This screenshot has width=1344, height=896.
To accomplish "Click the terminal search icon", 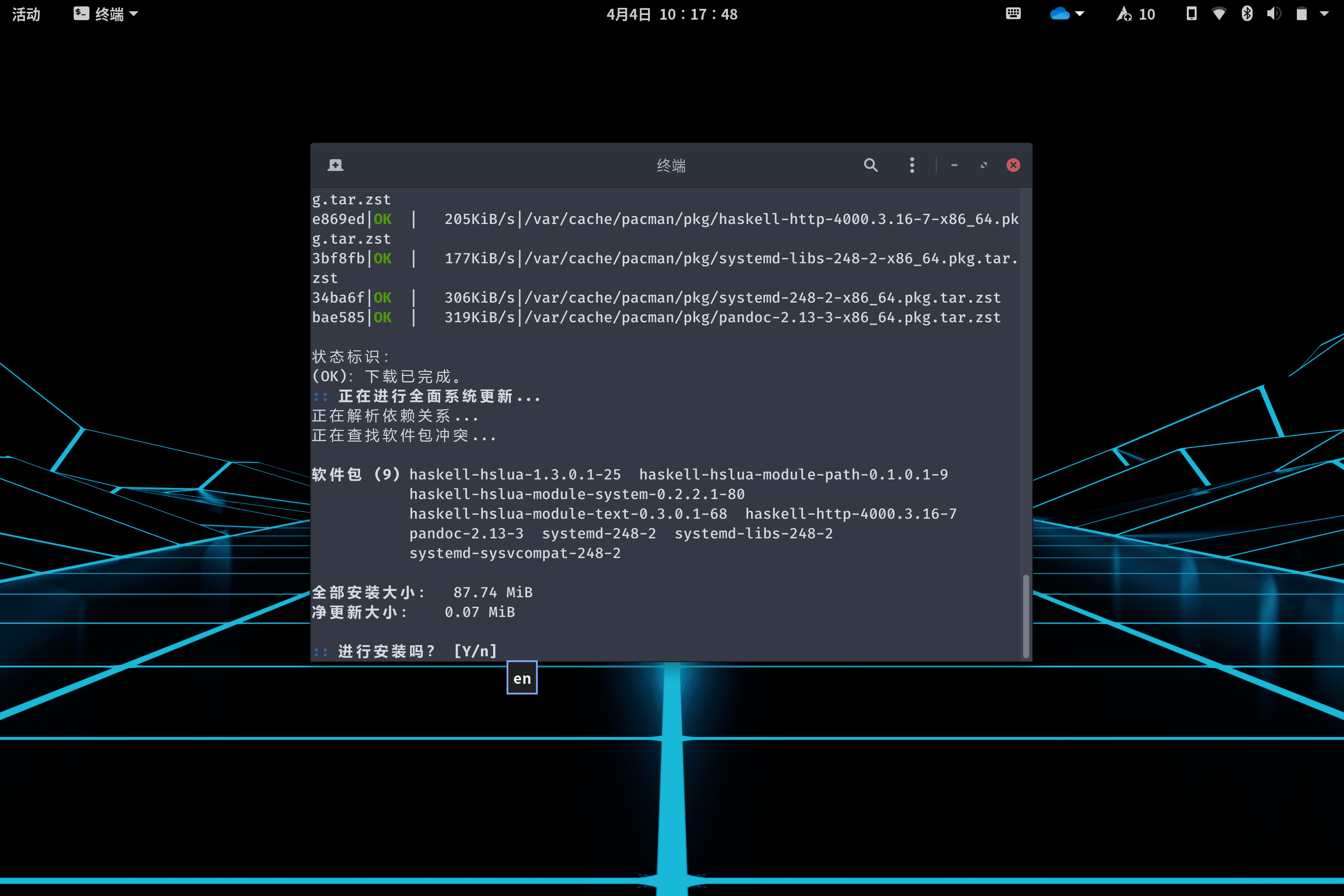I will click(870, 165).
